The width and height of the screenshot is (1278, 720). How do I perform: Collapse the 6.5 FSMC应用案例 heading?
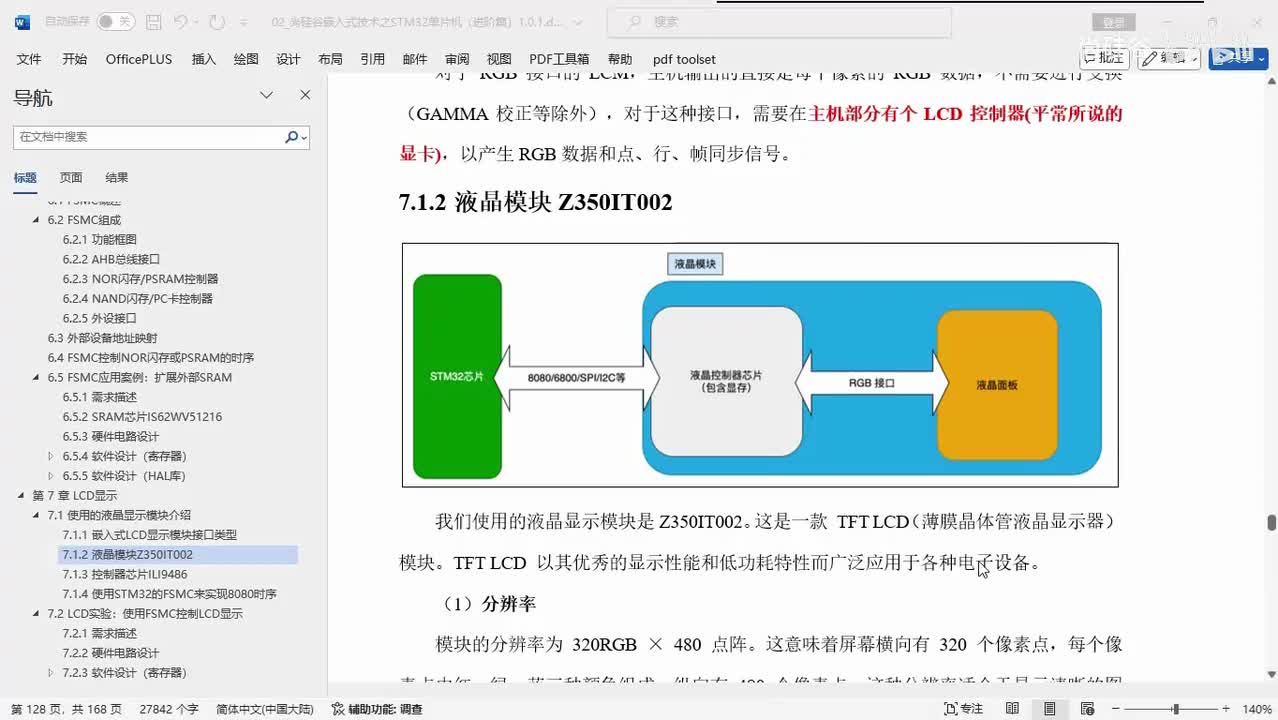(37, 378)
